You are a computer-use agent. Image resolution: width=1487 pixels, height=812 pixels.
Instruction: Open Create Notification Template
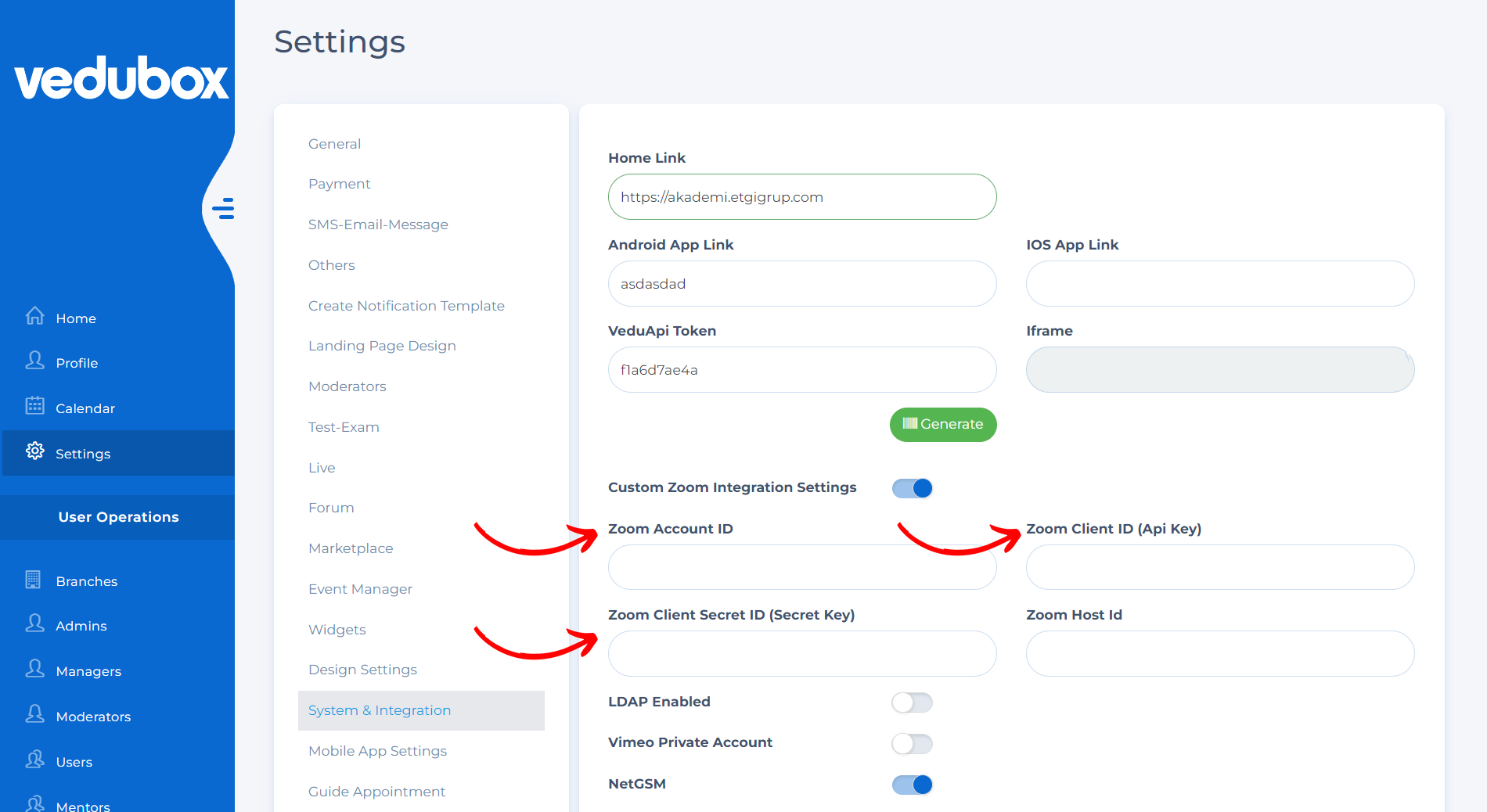click(x=406, y=306)
